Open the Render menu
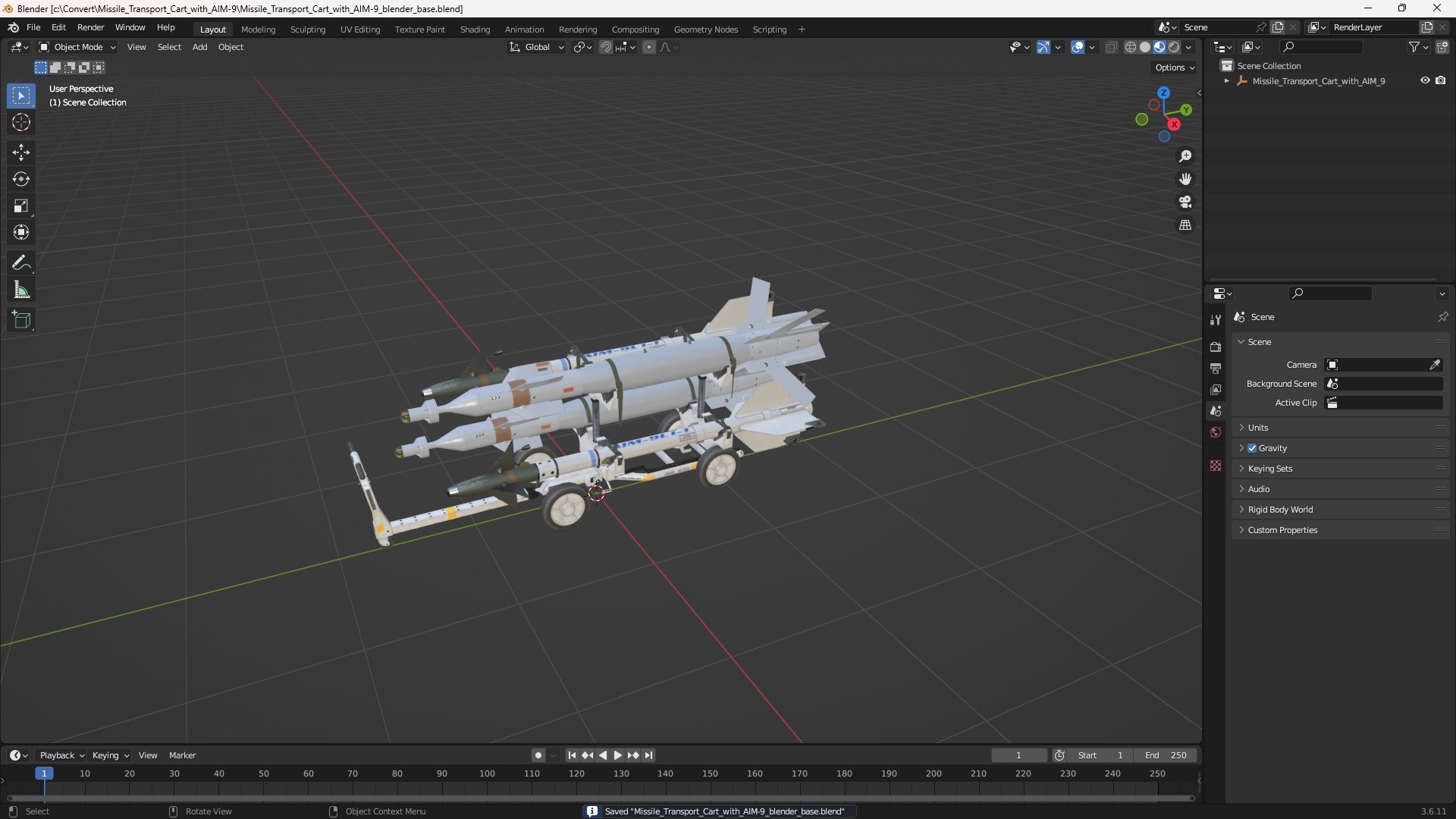Image resolution: width=1456 pixels, height=819 pixels. pyautogui.click(x=90, y=27)
